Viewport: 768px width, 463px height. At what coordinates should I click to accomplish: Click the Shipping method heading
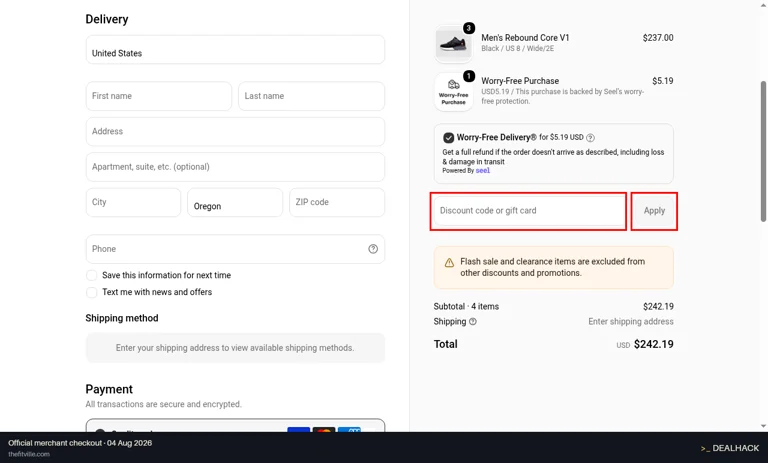[x=122, y=318]
